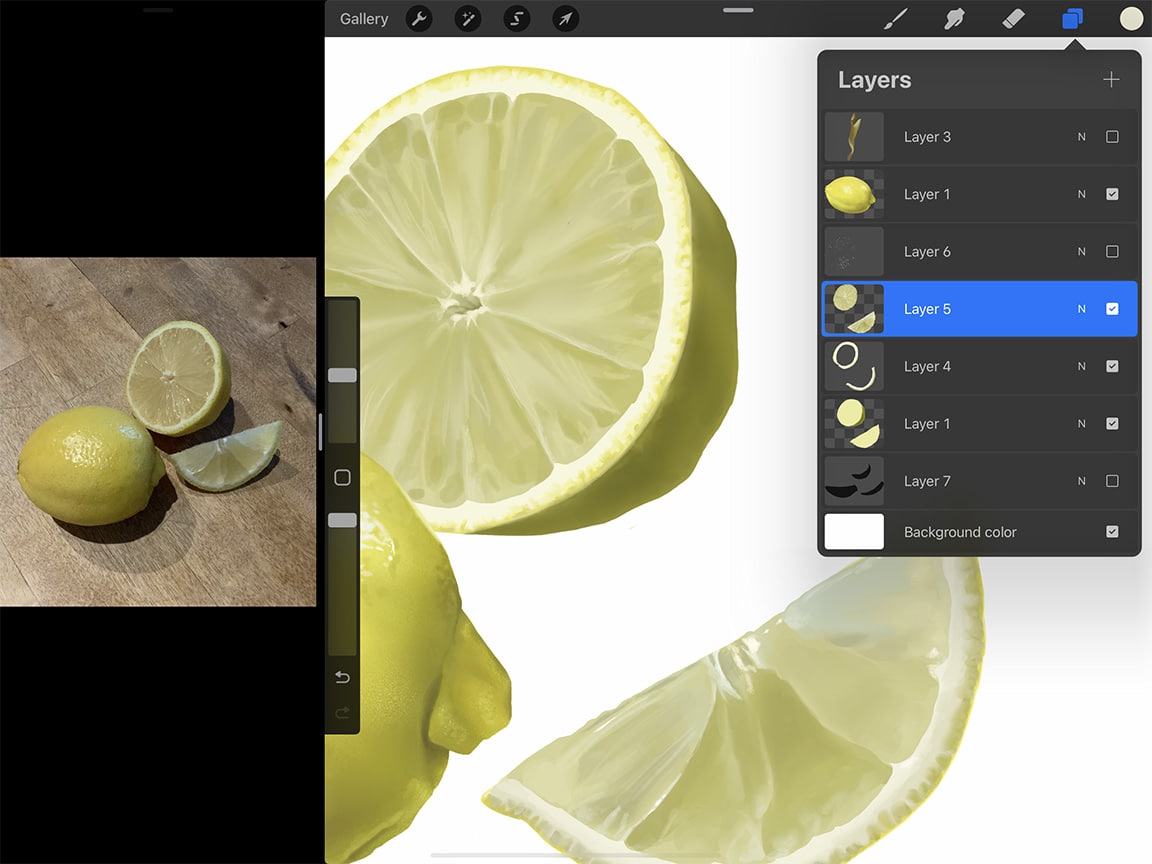Tap the modify square on sidebar
This screenshot has height=864, width=1152.
click(341, 478)
